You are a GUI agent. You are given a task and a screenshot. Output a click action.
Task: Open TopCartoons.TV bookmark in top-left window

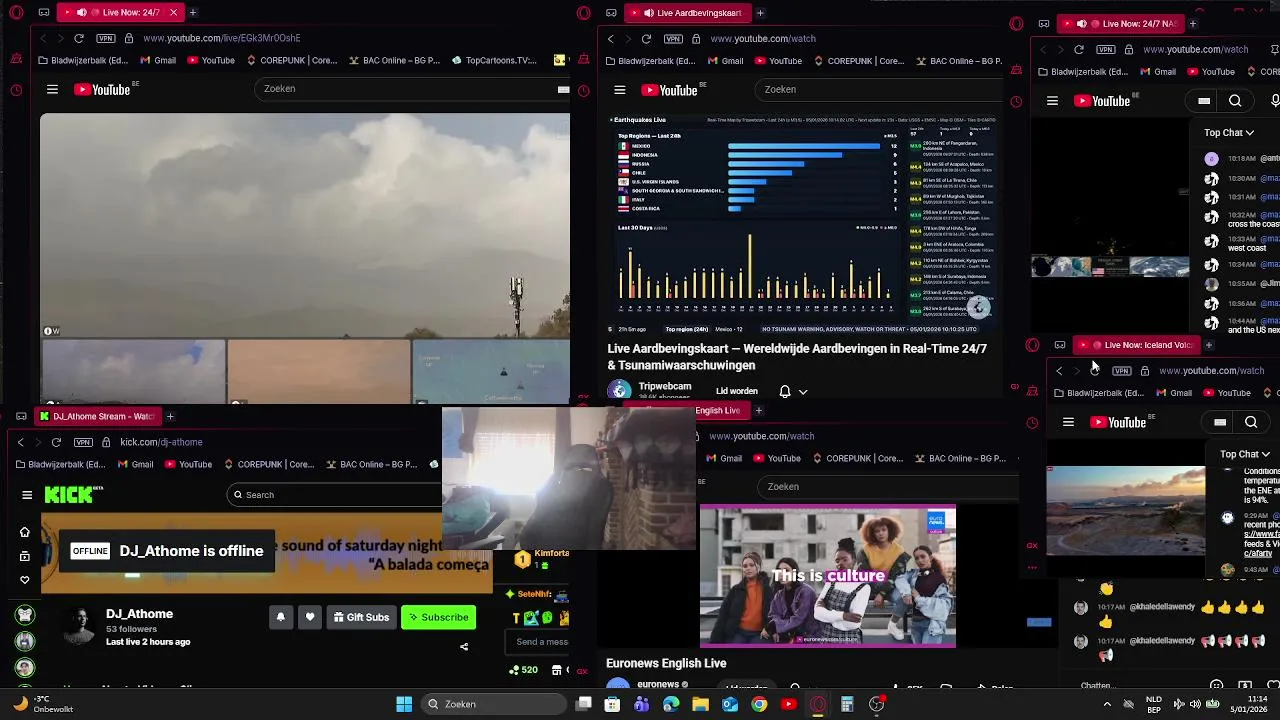[x=494, y=60]
